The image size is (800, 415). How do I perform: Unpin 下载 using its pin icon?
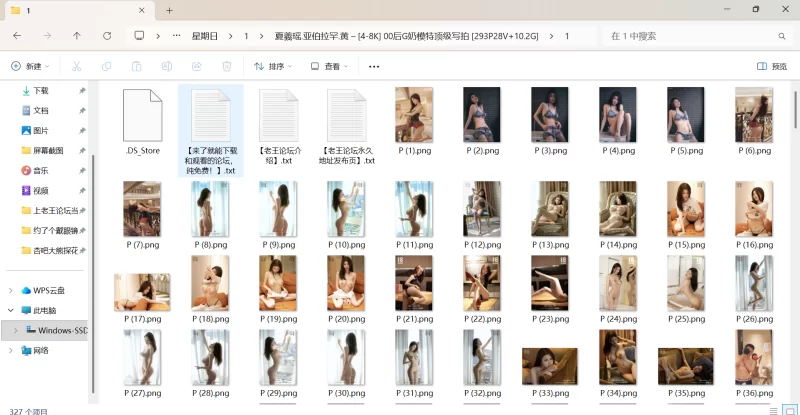tap(82, 91)
